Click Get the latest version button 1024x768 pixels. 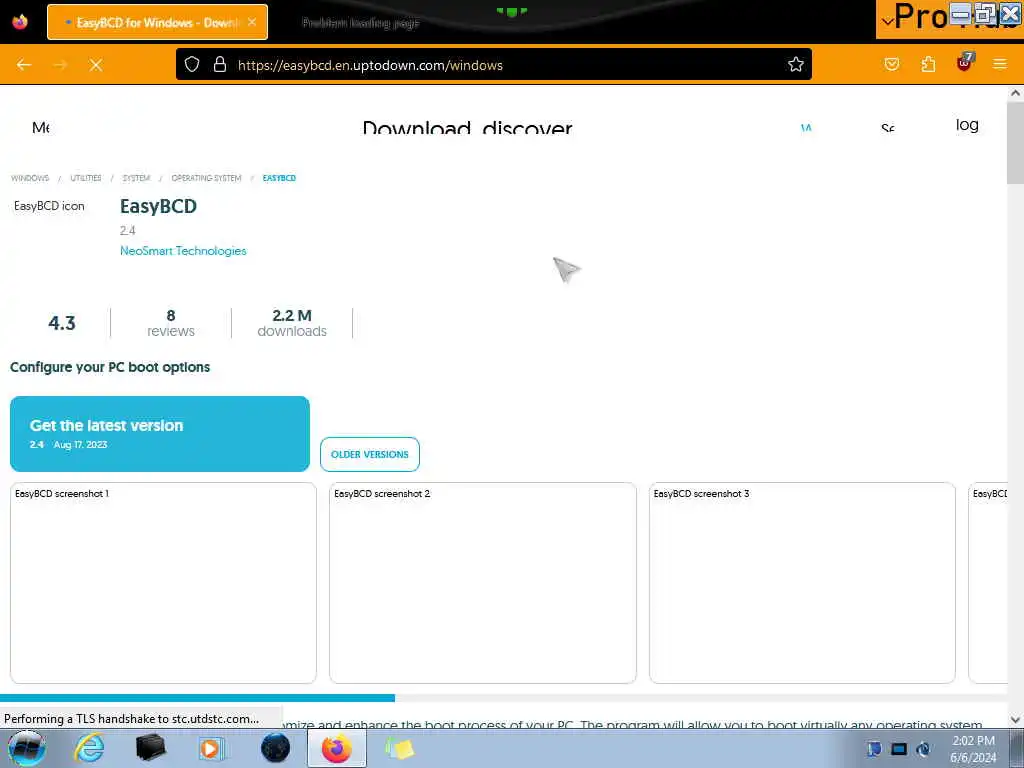[159, 434]
